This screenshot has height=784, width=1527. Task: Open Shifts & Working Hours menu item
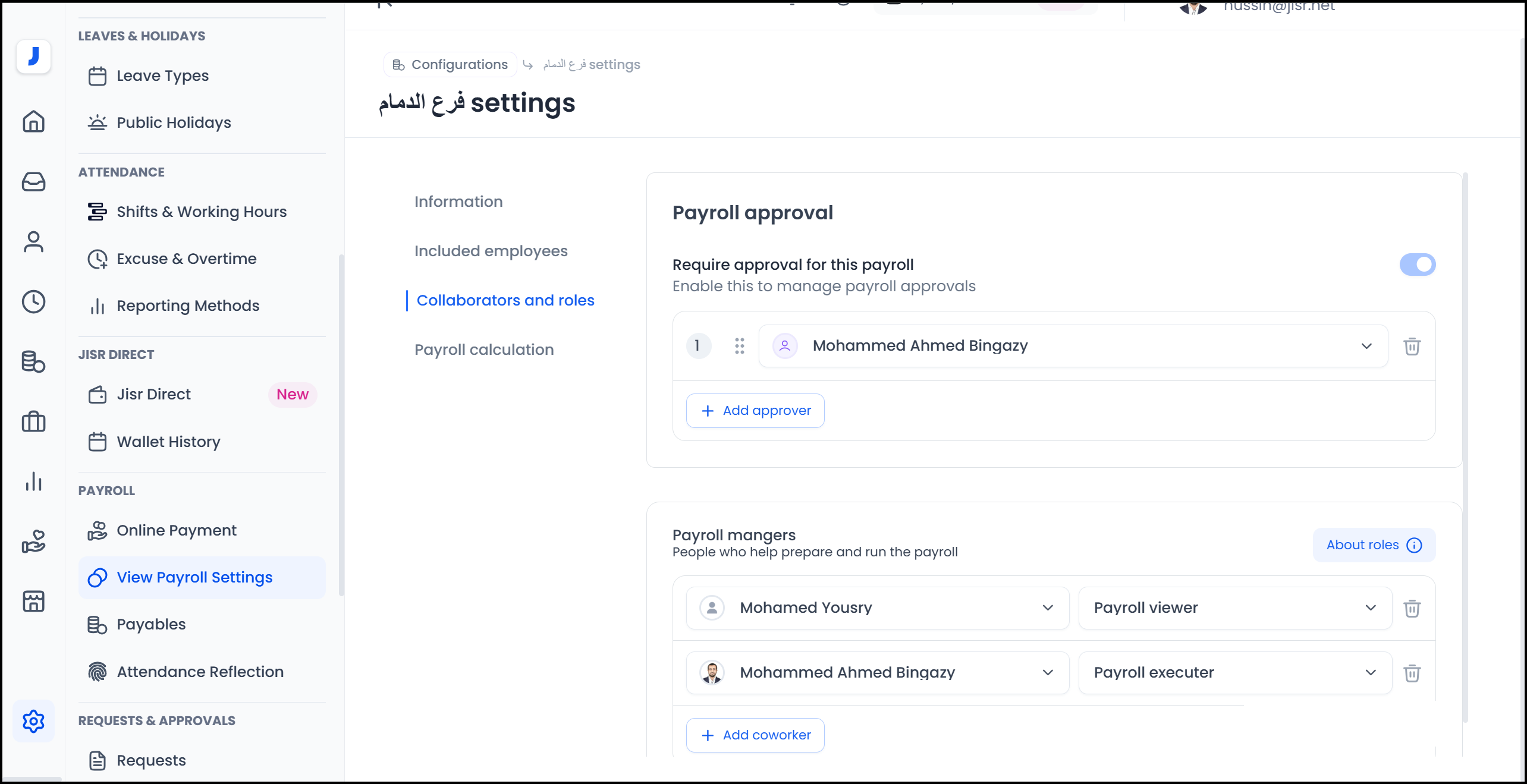201,212
